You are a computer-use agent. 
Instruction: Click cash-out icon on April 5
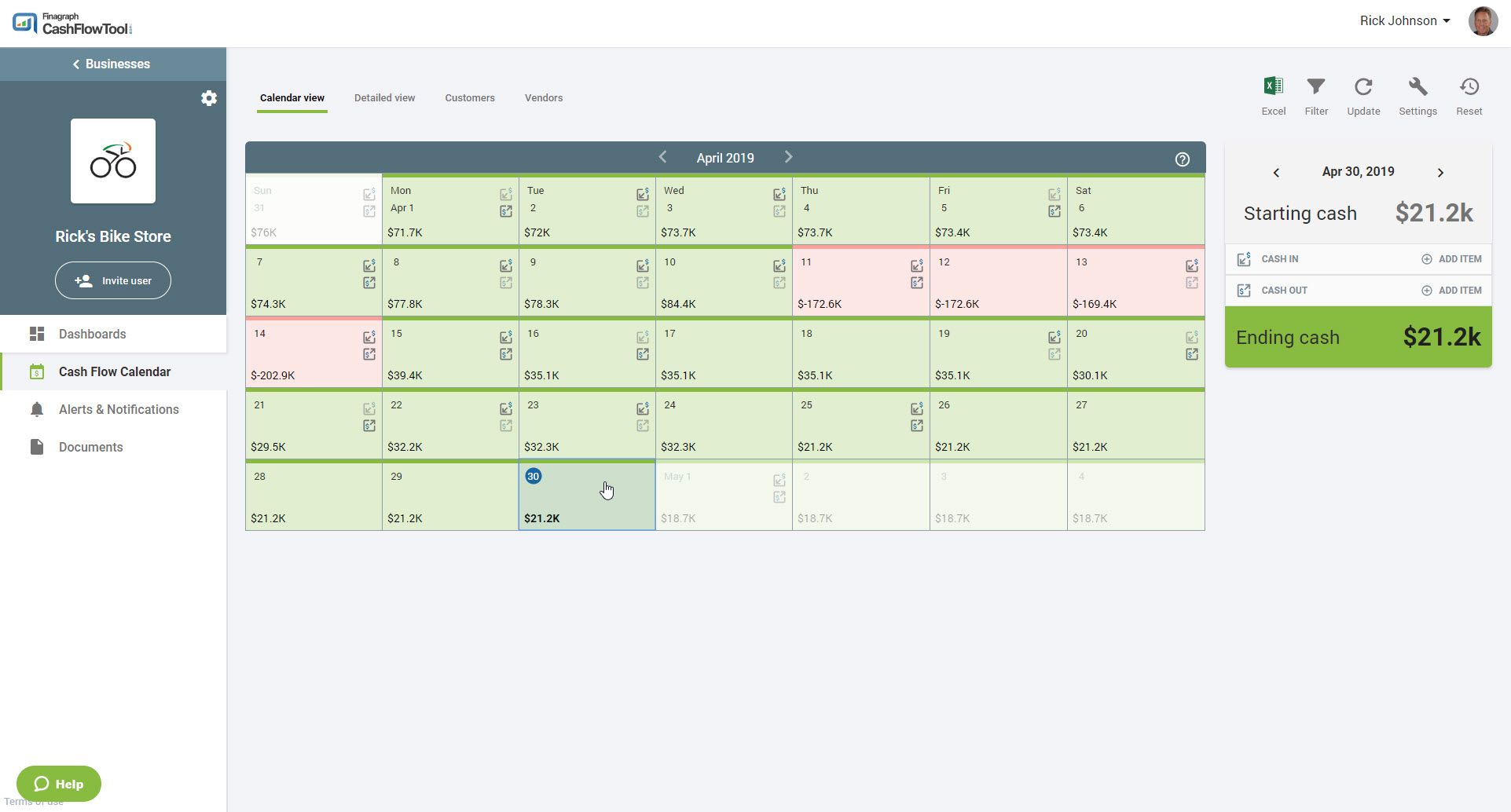[x=1054, y=211]
